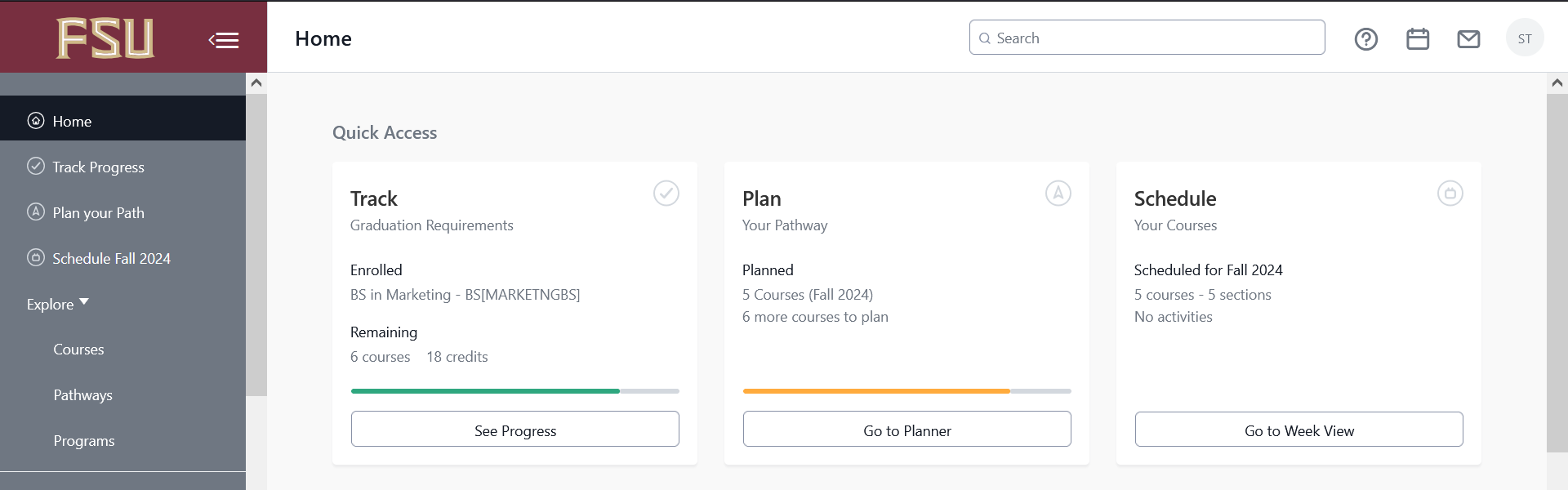Click the calendar icon on the Schedule card

pyautogui.click(x=1450, y=194)
